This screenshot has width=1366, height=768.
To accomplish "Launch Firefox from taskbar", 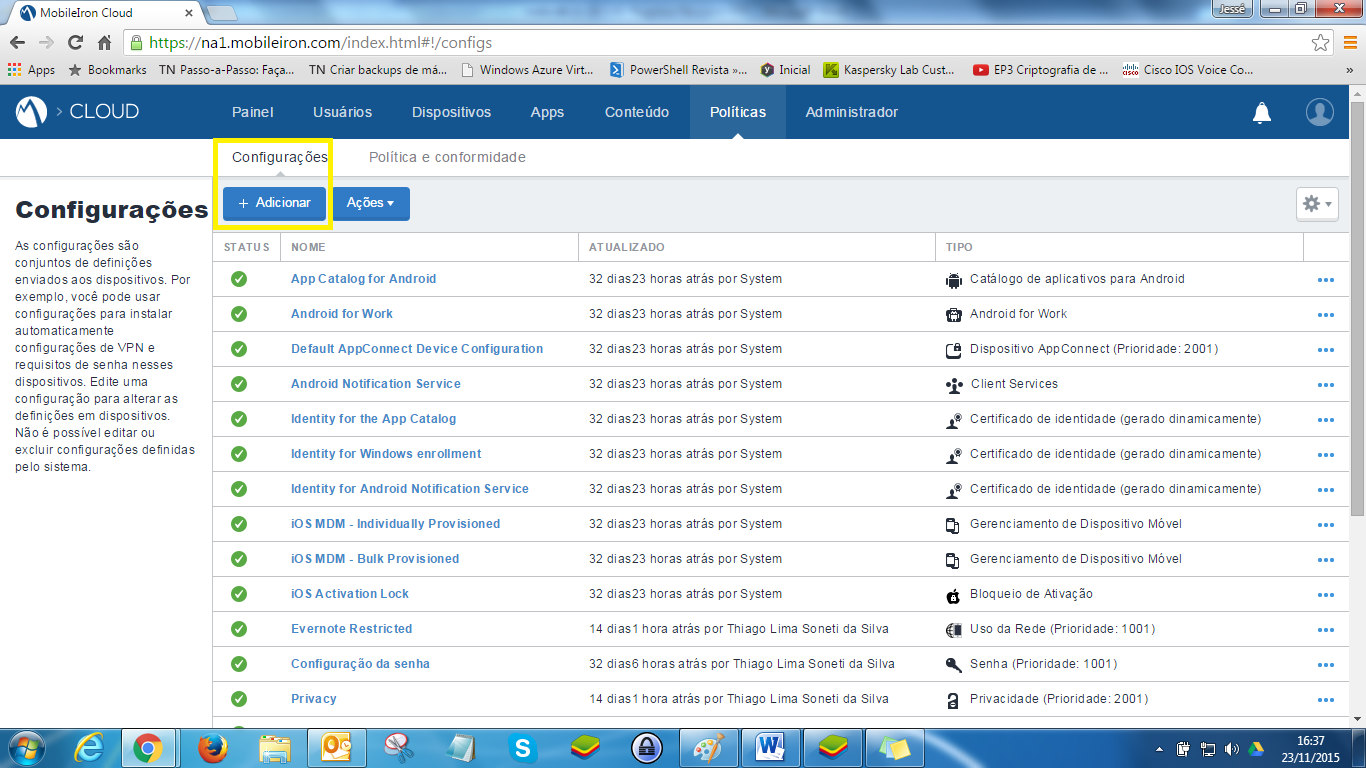I will (211, 748).
